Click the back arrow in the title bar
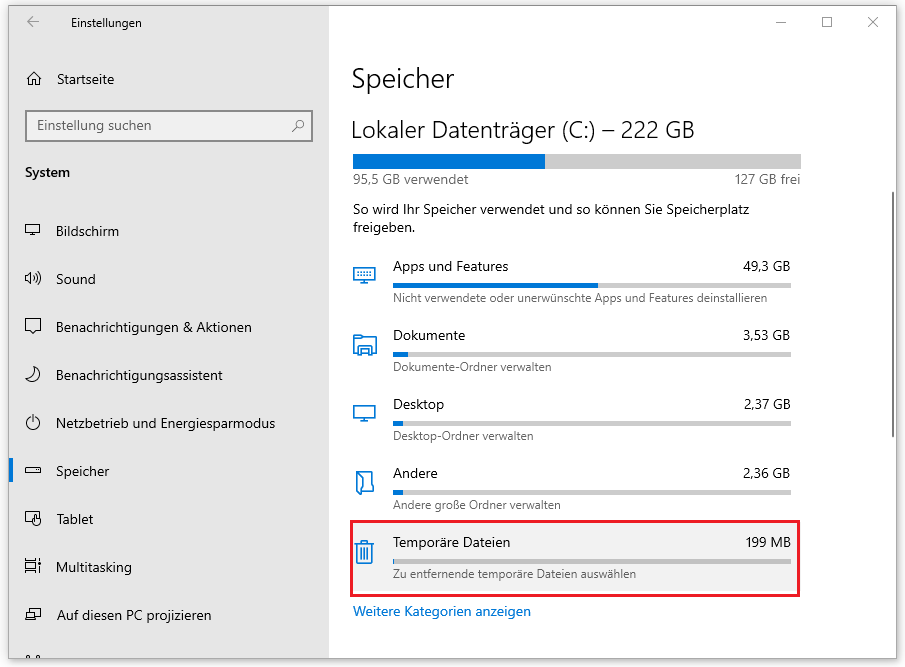Screen dimensions: 905x667 31,22
